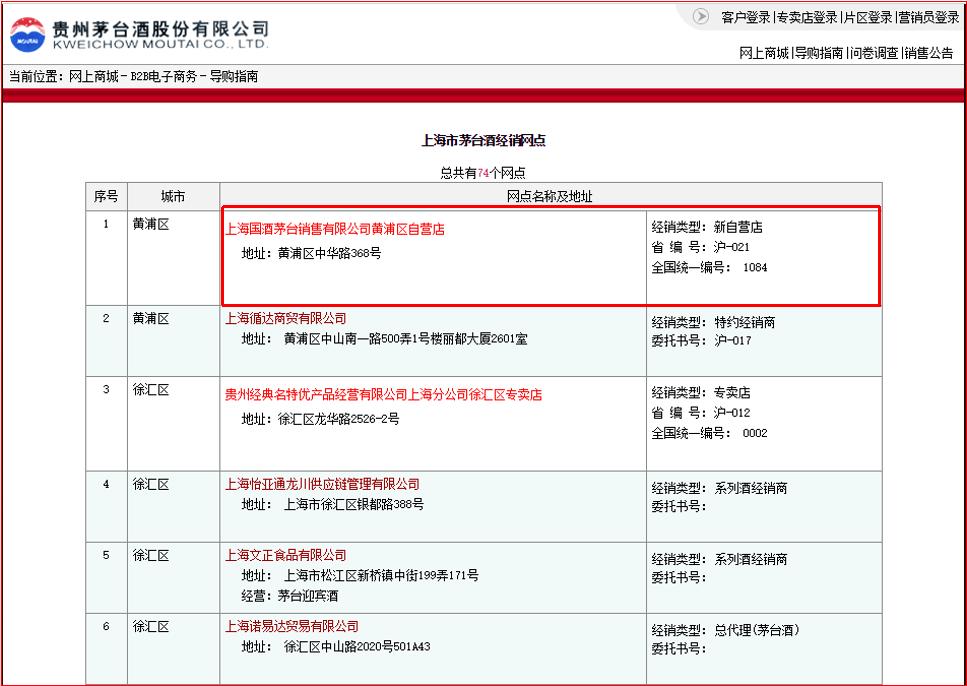Click the gray arrow circle beside login links

(703, 16)
